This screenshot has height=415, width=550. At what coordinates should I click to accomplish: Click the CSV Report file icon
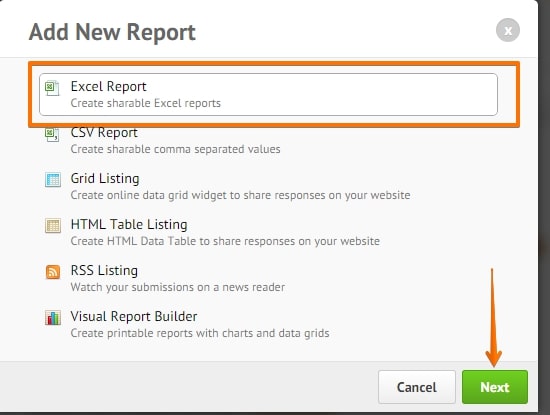[52, 134]
